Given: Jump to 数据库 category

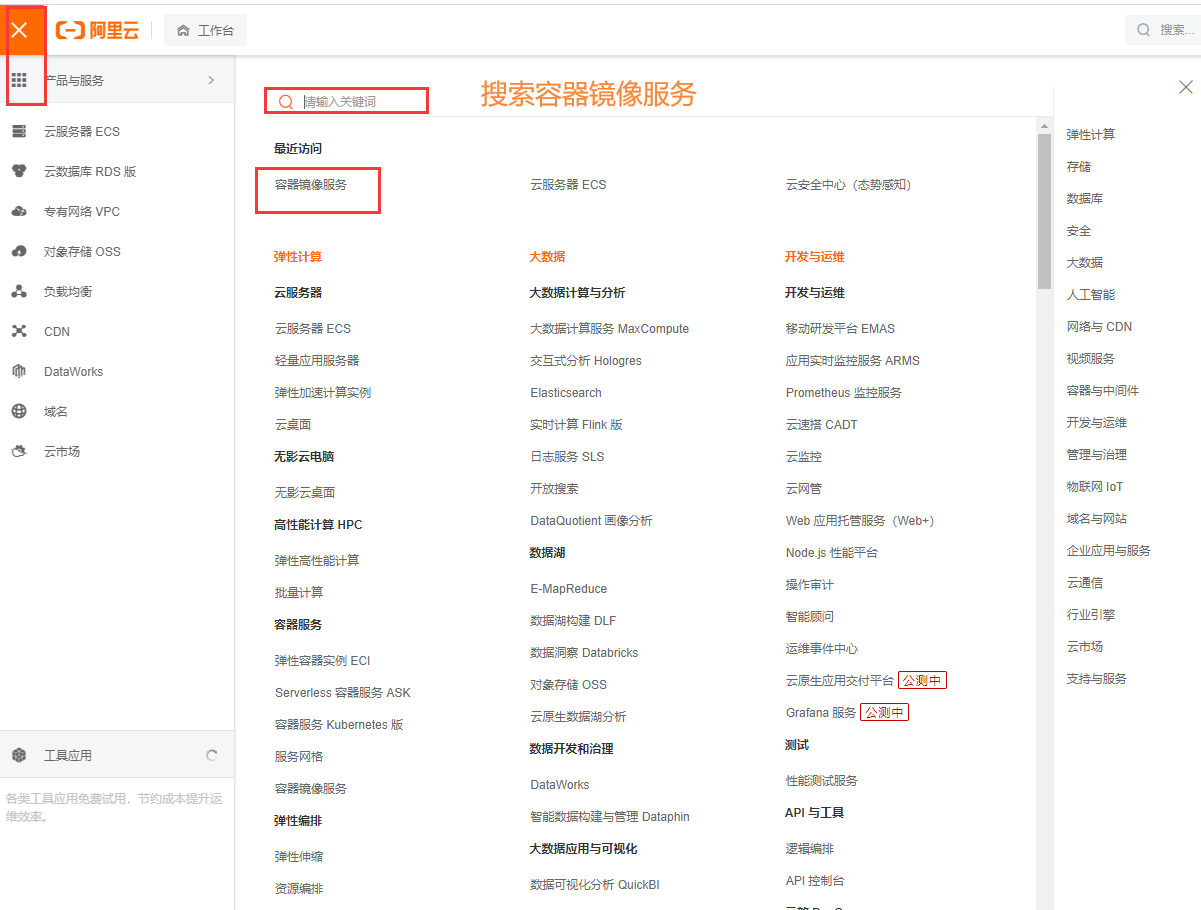Looking at the screenshot, I should point(1085,198).
